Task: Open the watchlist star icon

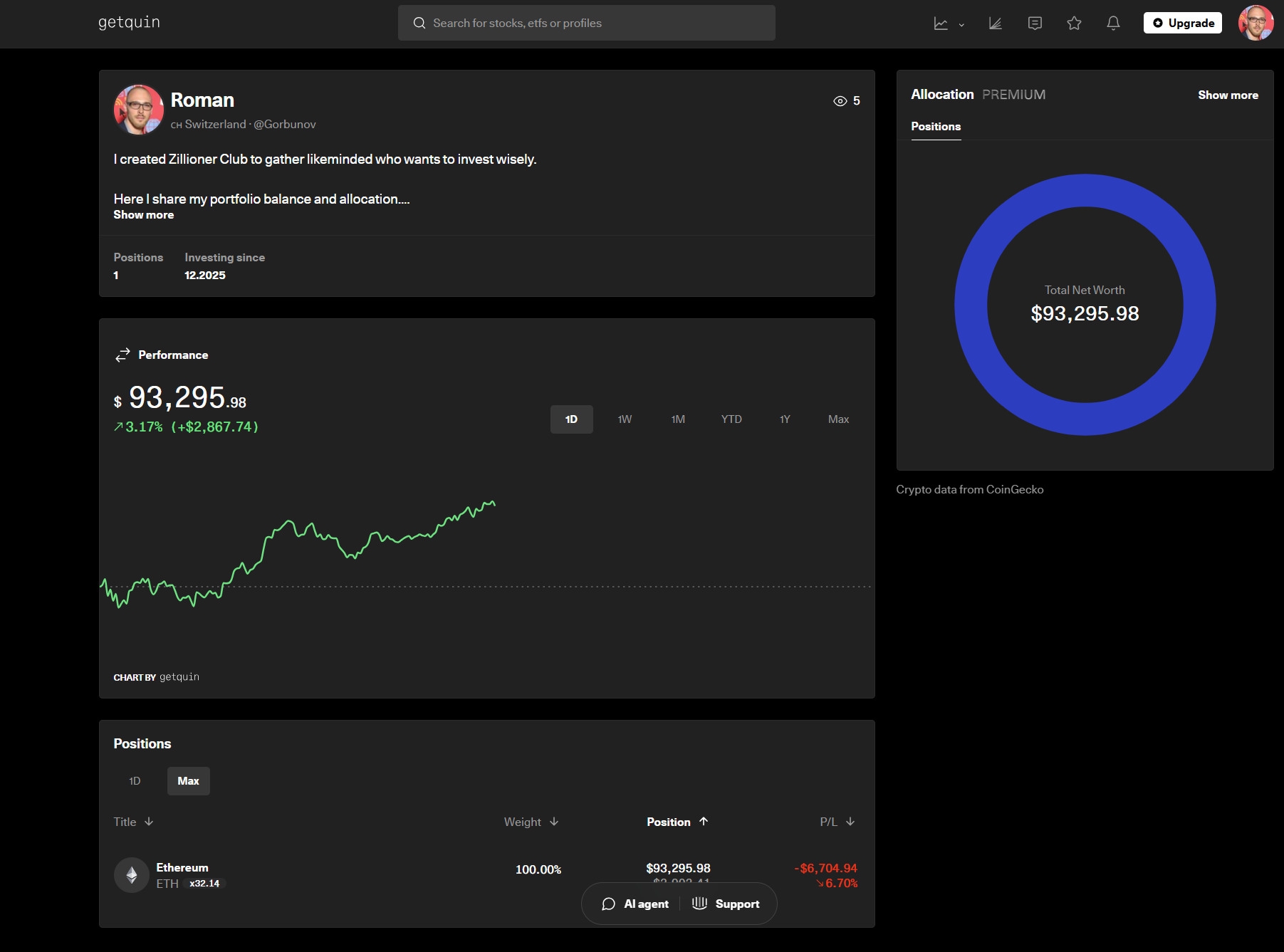Action: coord(1074,23)
